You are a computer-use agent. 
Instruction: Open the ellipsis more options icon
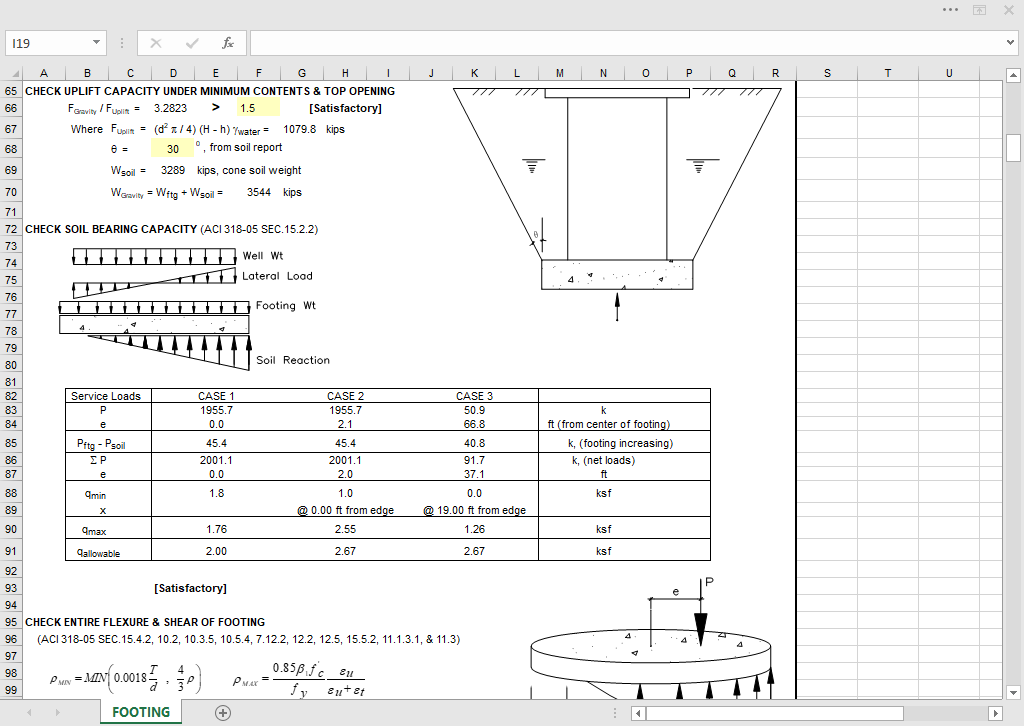tap(950, 10)
